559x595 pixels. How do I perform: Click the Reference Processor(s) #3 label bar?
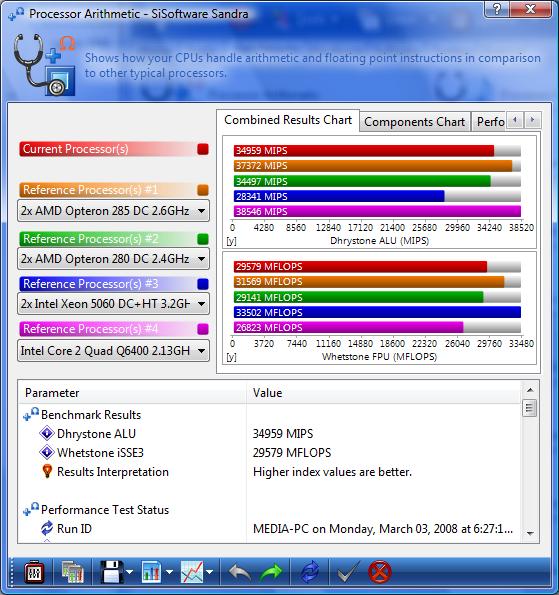107,284
